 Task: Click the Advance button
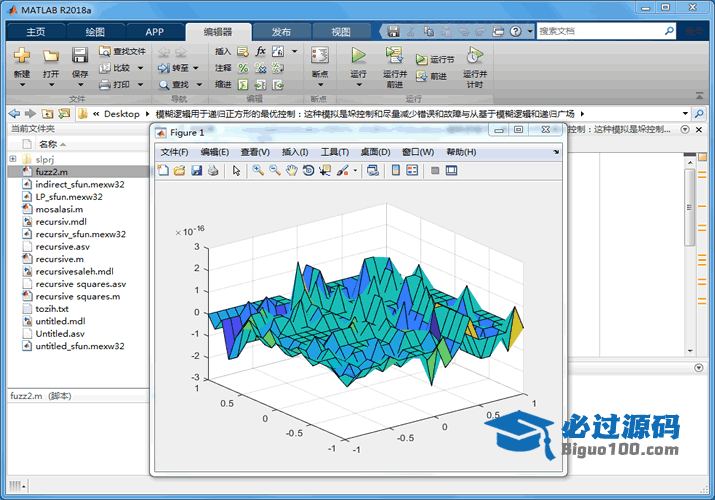pos(431,76)
